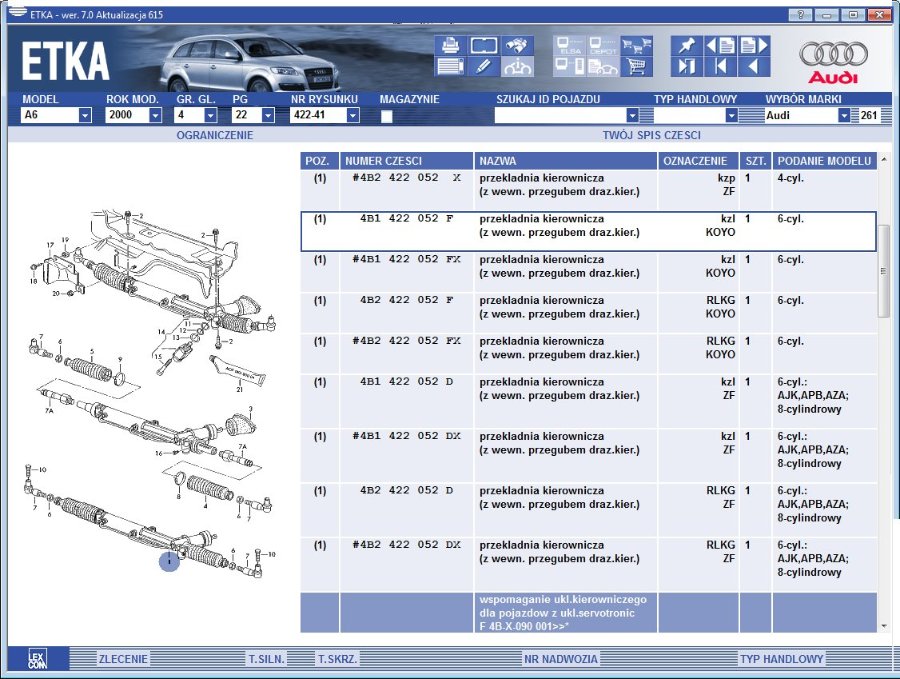The width and height of the screenshot is (900, 679).
Task: Select part row #4B1 422 052 DX
Action: [x=588, y=455]
